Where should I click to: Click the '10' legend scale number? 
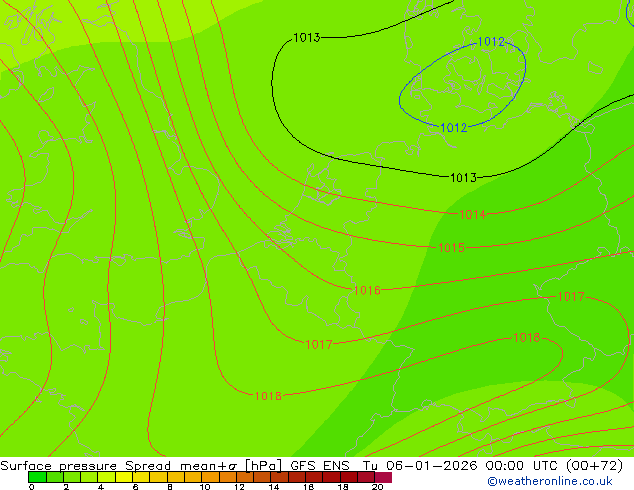pos(205,487)
